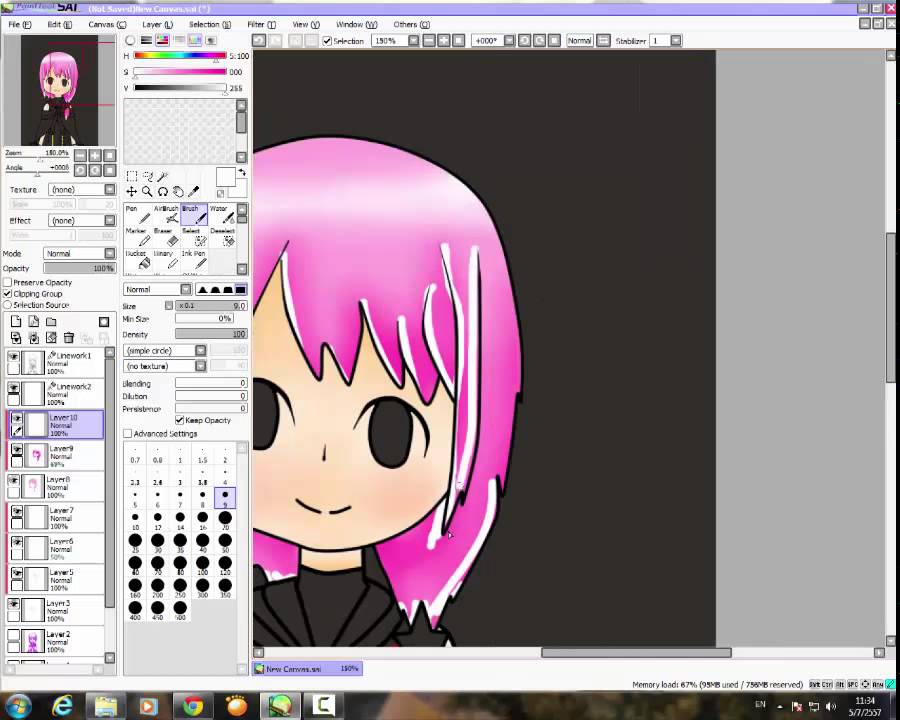Activate the zoom magnifier tool
The image size is (900, 720).
[x=148, y=192]
